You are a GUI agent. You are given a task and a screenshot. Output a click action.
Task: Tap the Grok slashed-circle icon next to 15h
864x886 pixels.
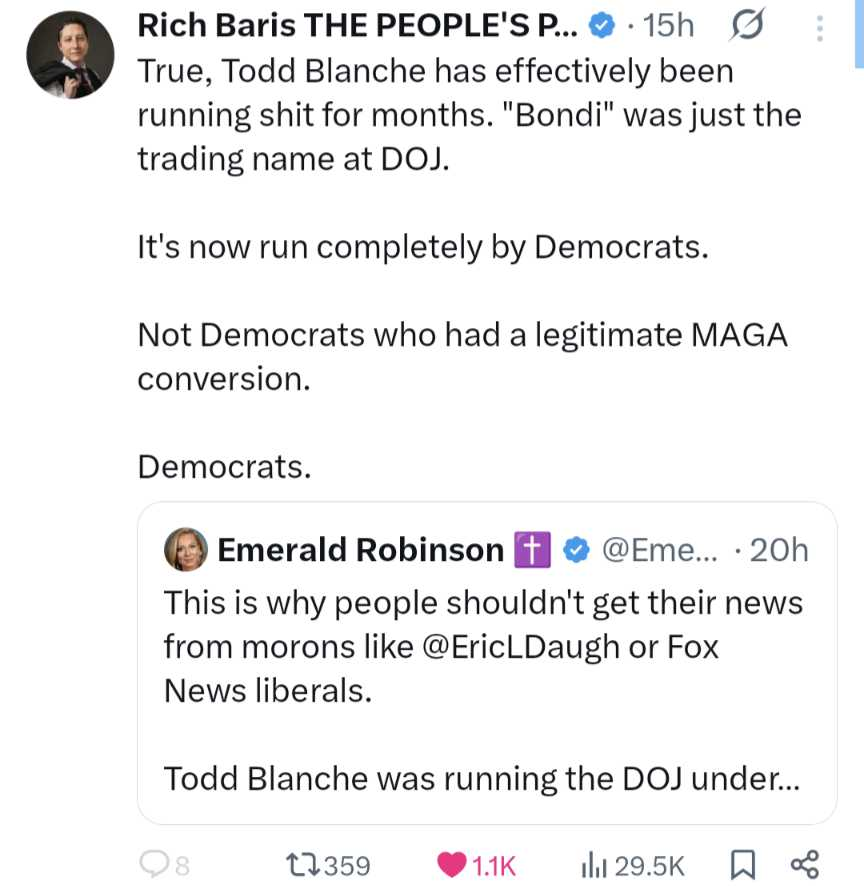click(x=749, y=27)
